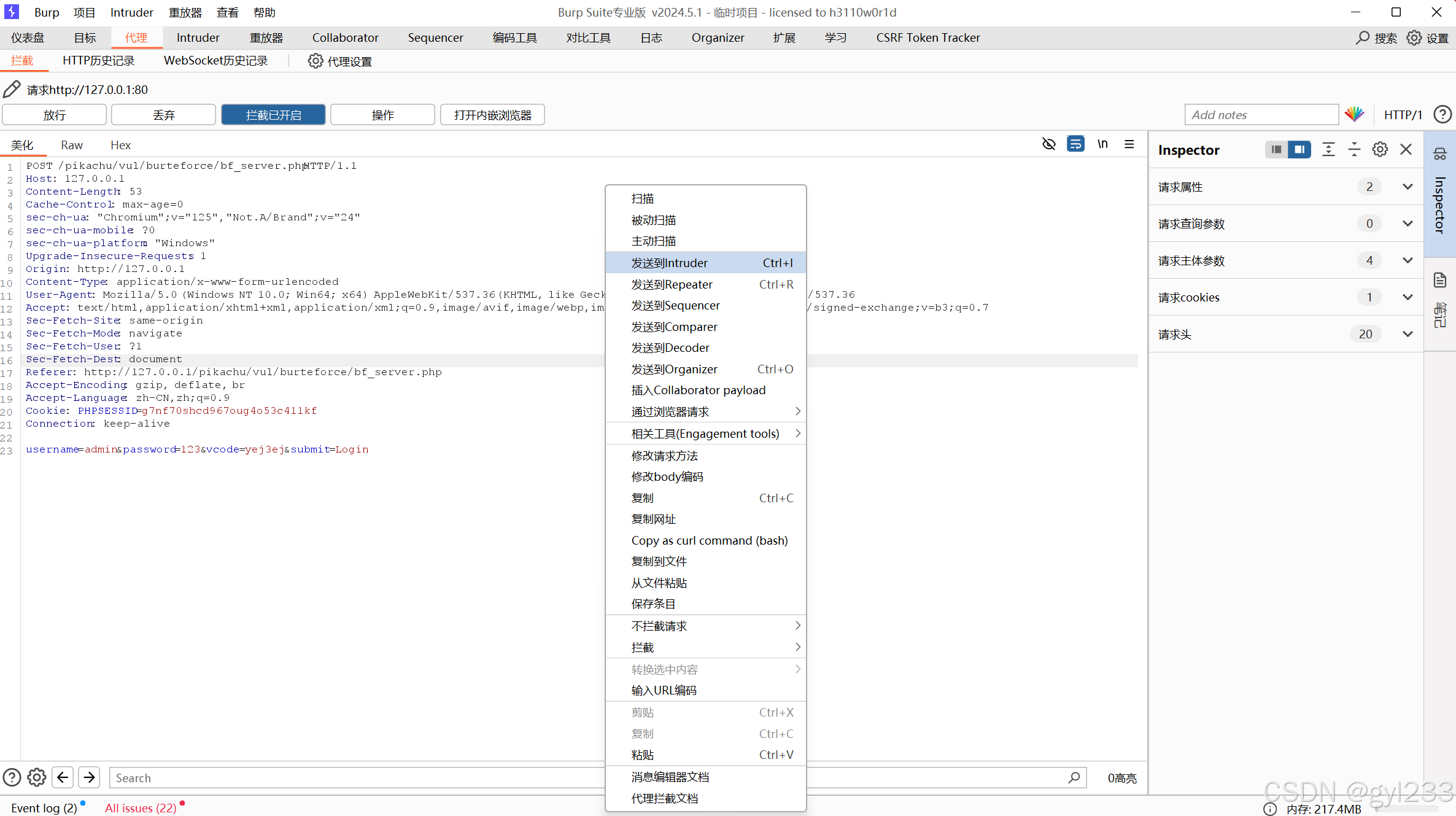Switch to Hex view tab
1456x816 pixels.
[x=120, y=145]
